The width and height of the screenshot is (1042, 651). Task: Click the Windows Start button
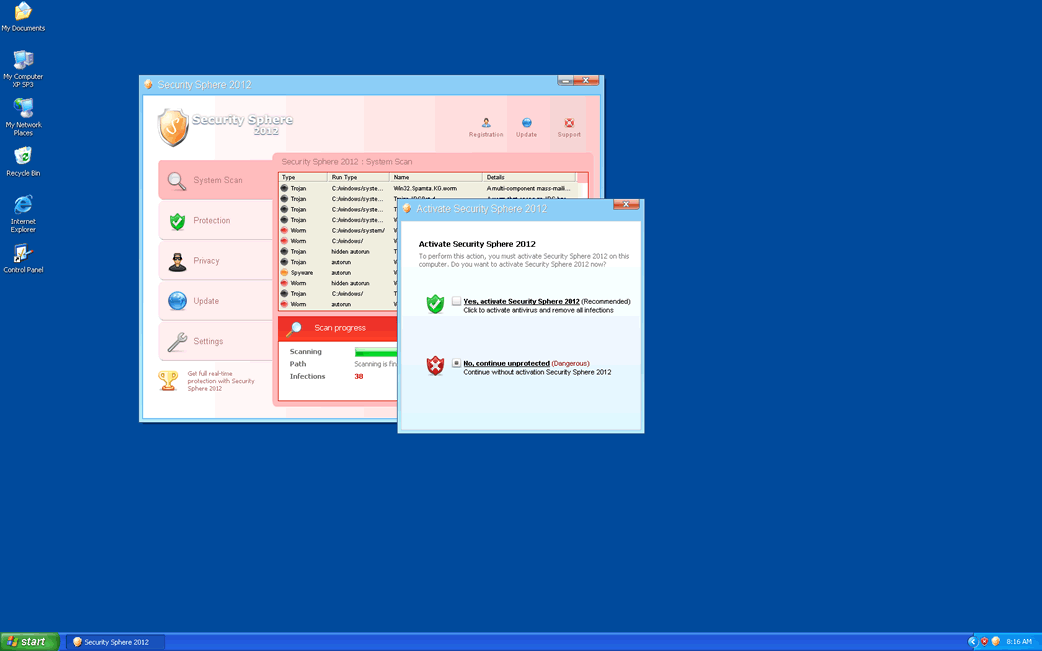tap(29, 642)
